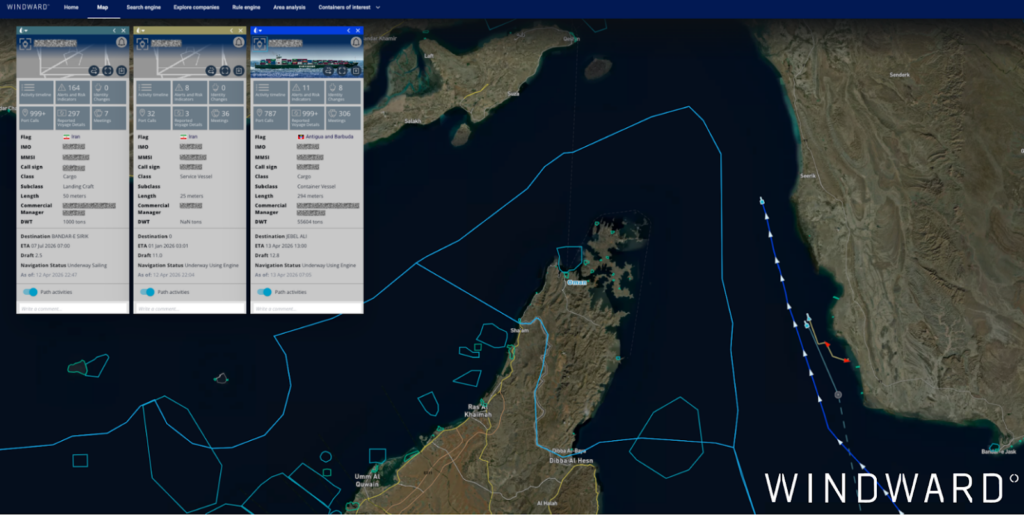Open Area analysis
Image resolution: width=1024 pixels, height=515 pixels.
[x=289, y=7]
